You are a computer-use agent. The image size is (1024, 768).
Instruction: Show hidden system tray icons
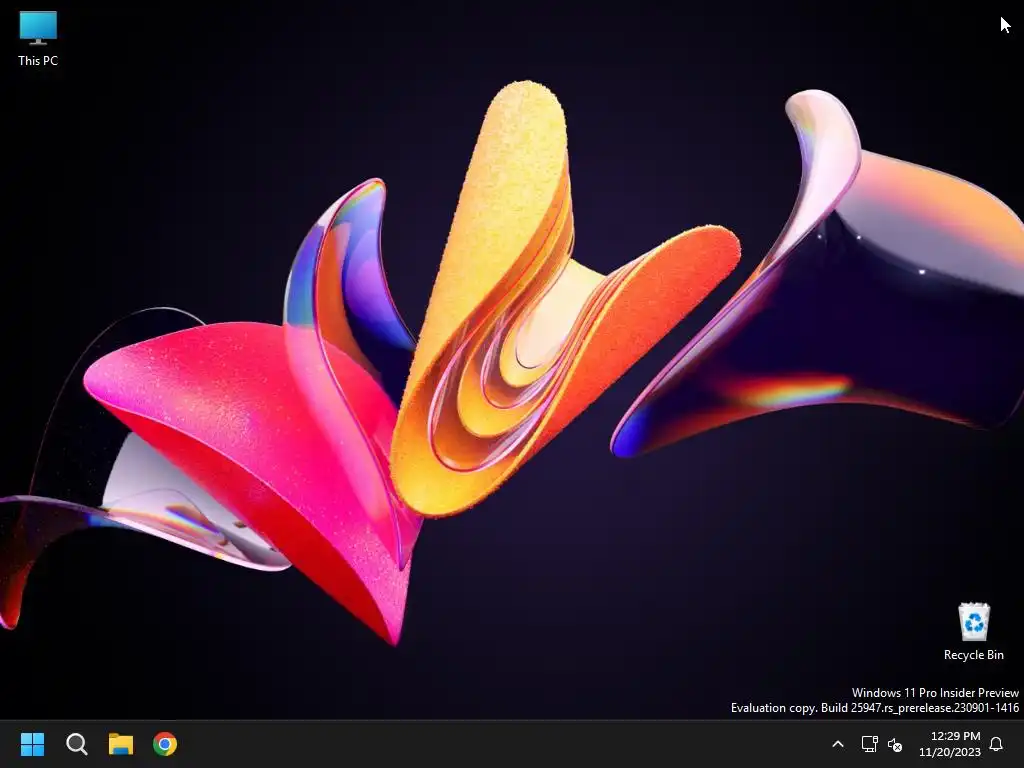click(x=838, y=744)
